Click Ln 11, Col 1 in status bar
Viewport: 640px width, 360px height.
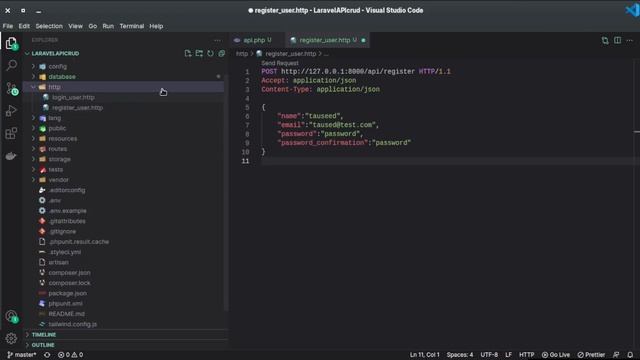point(424,355)
